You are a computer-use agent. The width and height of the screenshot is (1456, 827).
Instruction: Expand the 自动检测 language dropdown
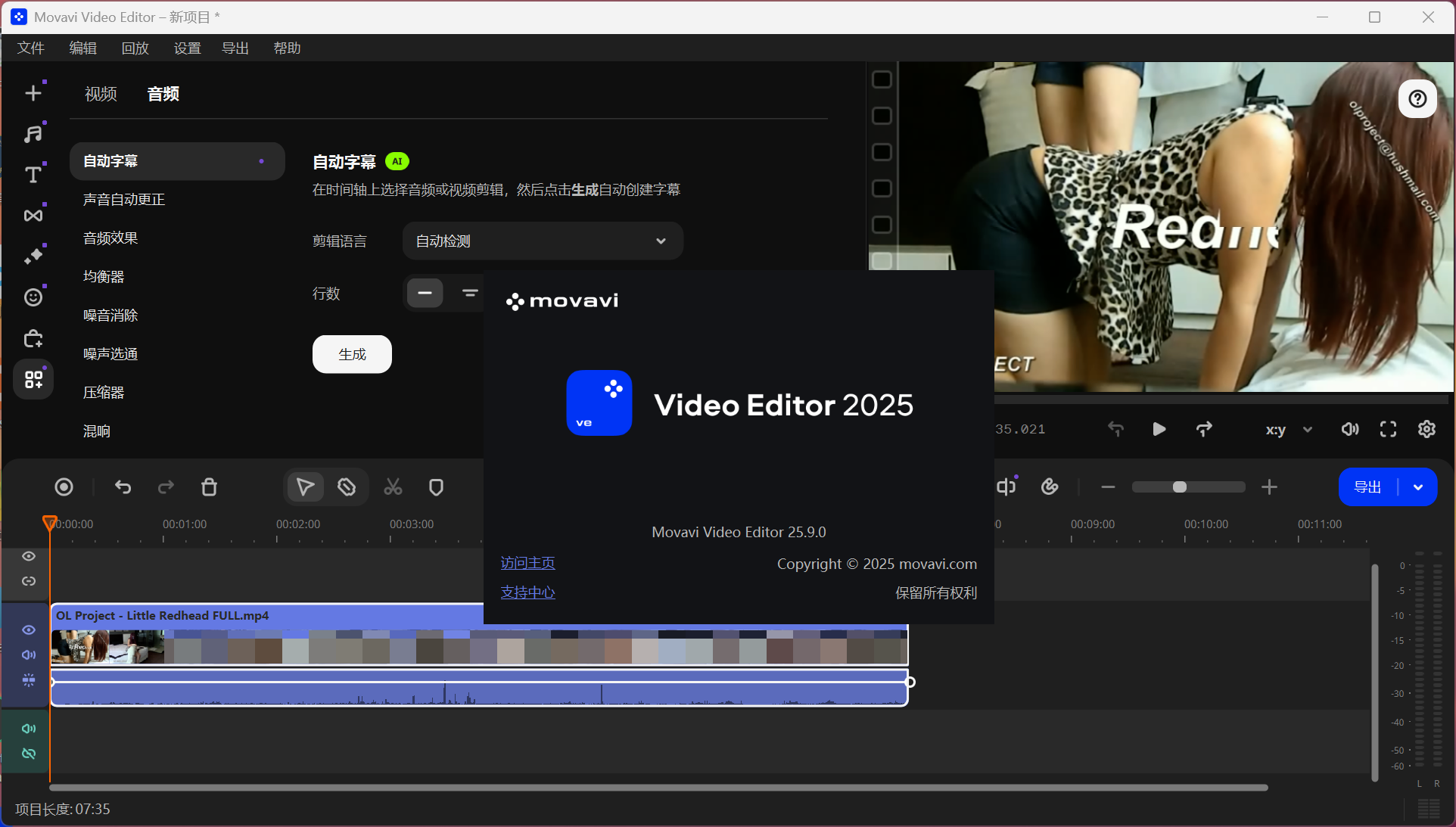click(543, 241)
